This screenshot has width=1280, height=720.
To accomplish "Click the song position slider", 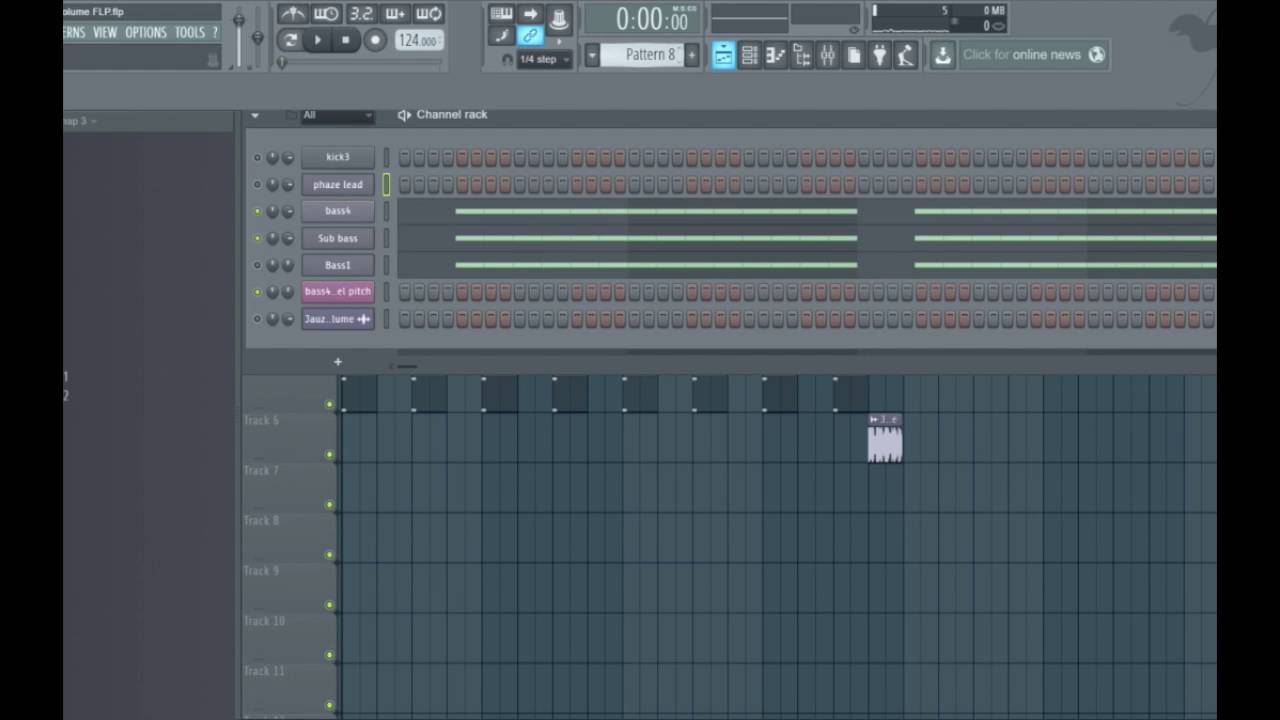I will click(x=360, y=63).
